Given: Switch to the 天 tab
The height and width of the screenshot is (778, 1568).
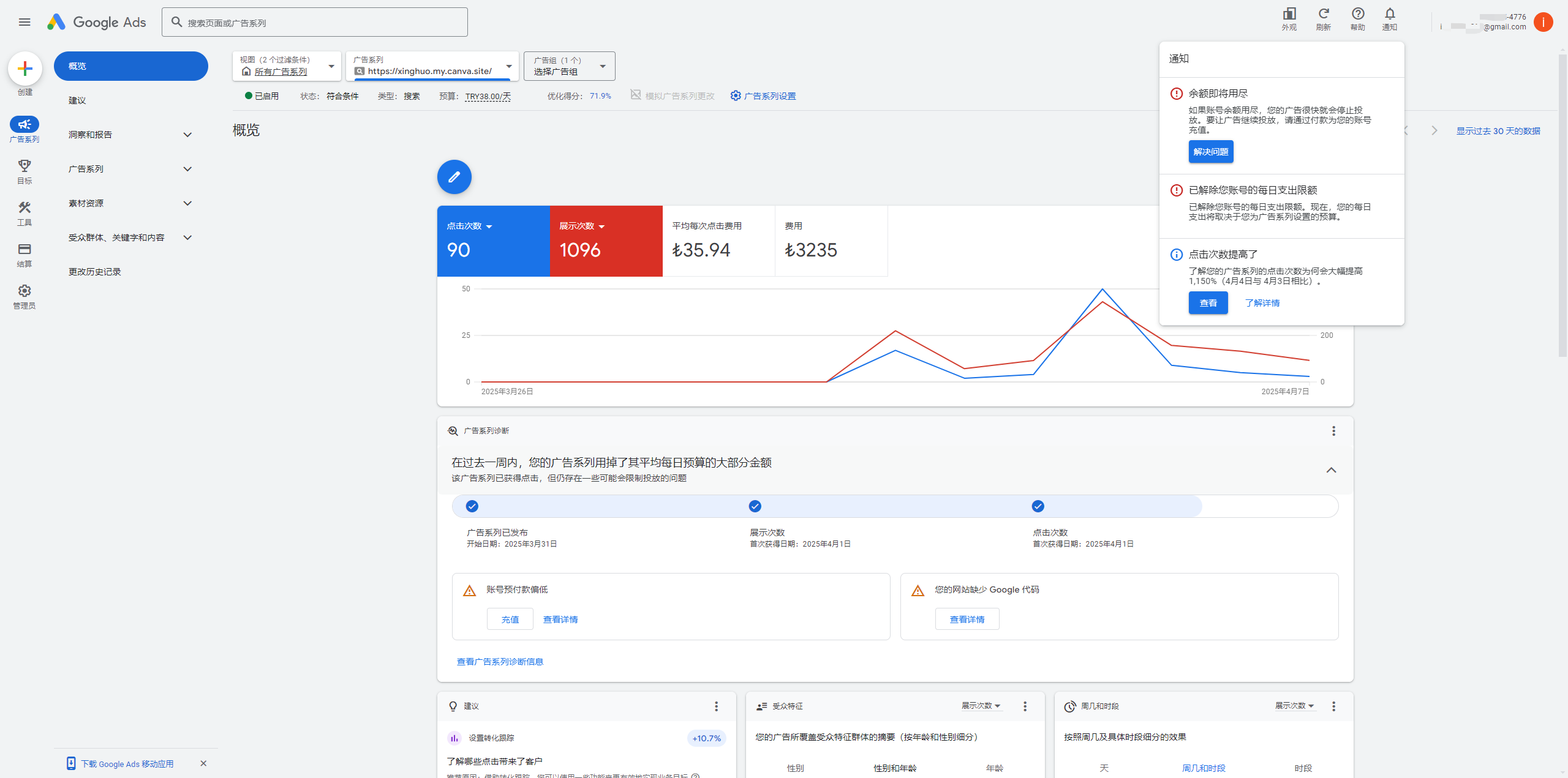Looking at the screenshot, I should tap(1104, 768).
